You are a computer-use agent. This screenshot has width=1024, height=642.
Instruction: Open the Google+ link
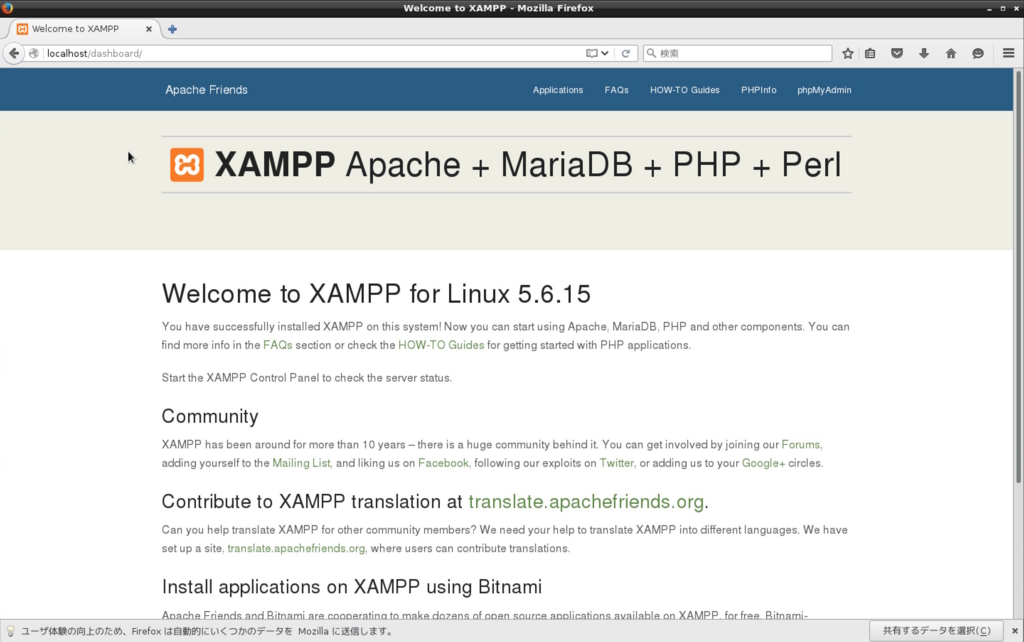(763, 463)
